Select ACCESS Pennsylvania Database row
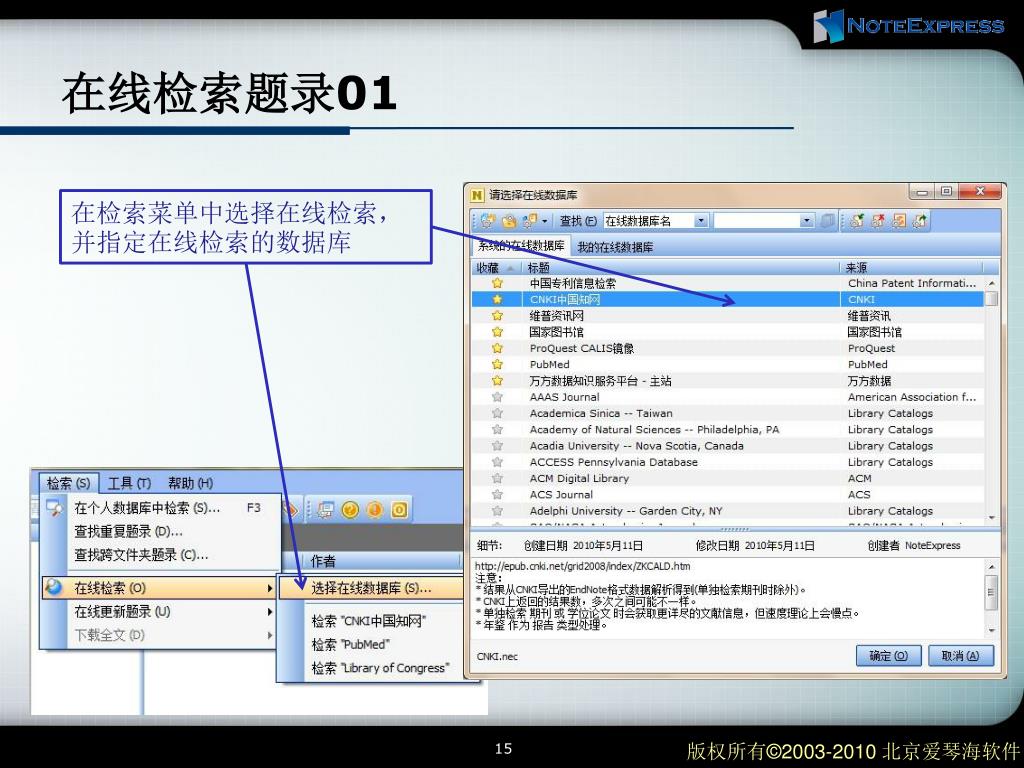The width and height of the screenshot is (1024, 768). click(728, 462)
